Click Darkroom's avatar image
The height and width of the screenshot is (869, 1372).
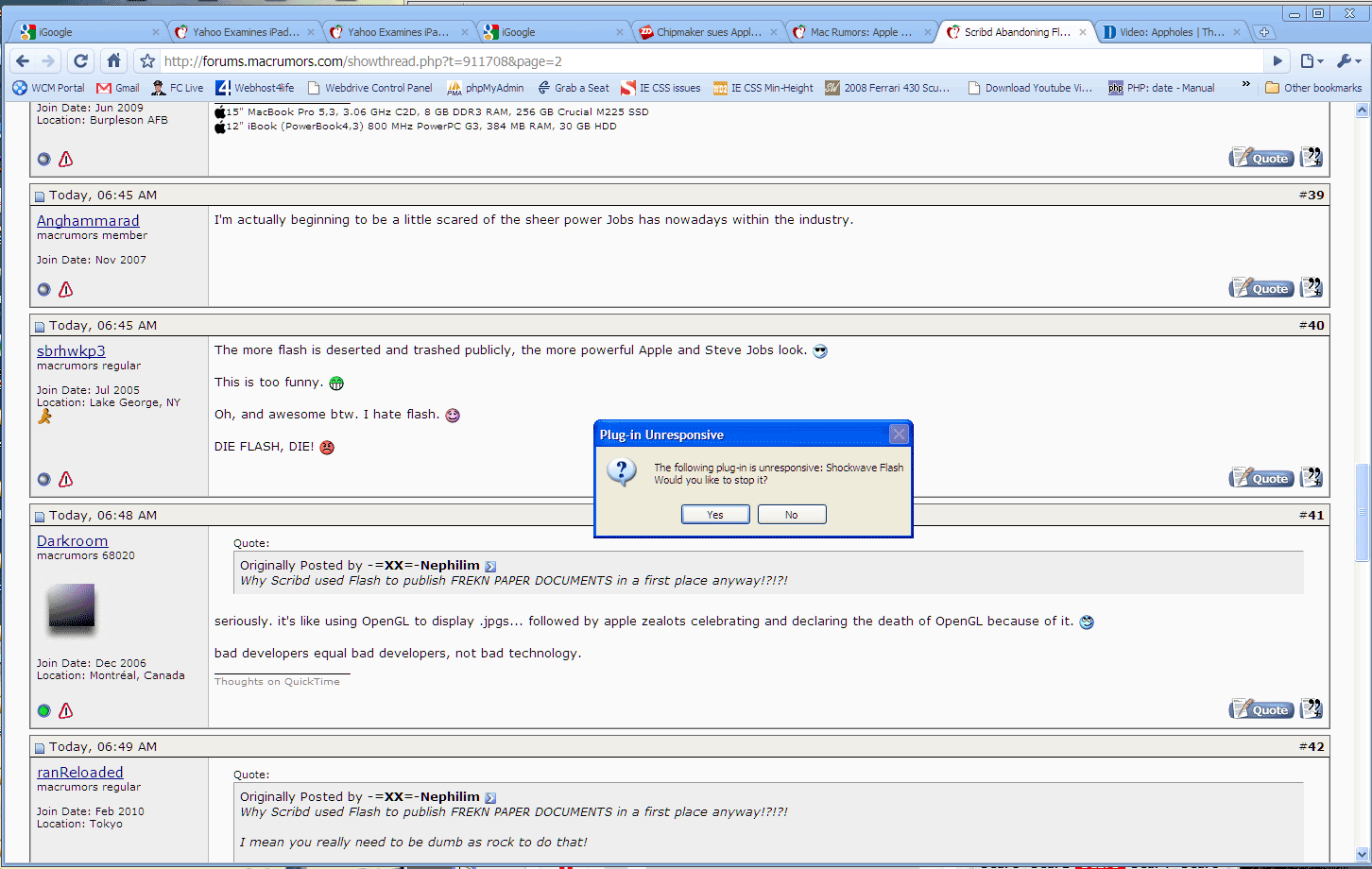71,607
